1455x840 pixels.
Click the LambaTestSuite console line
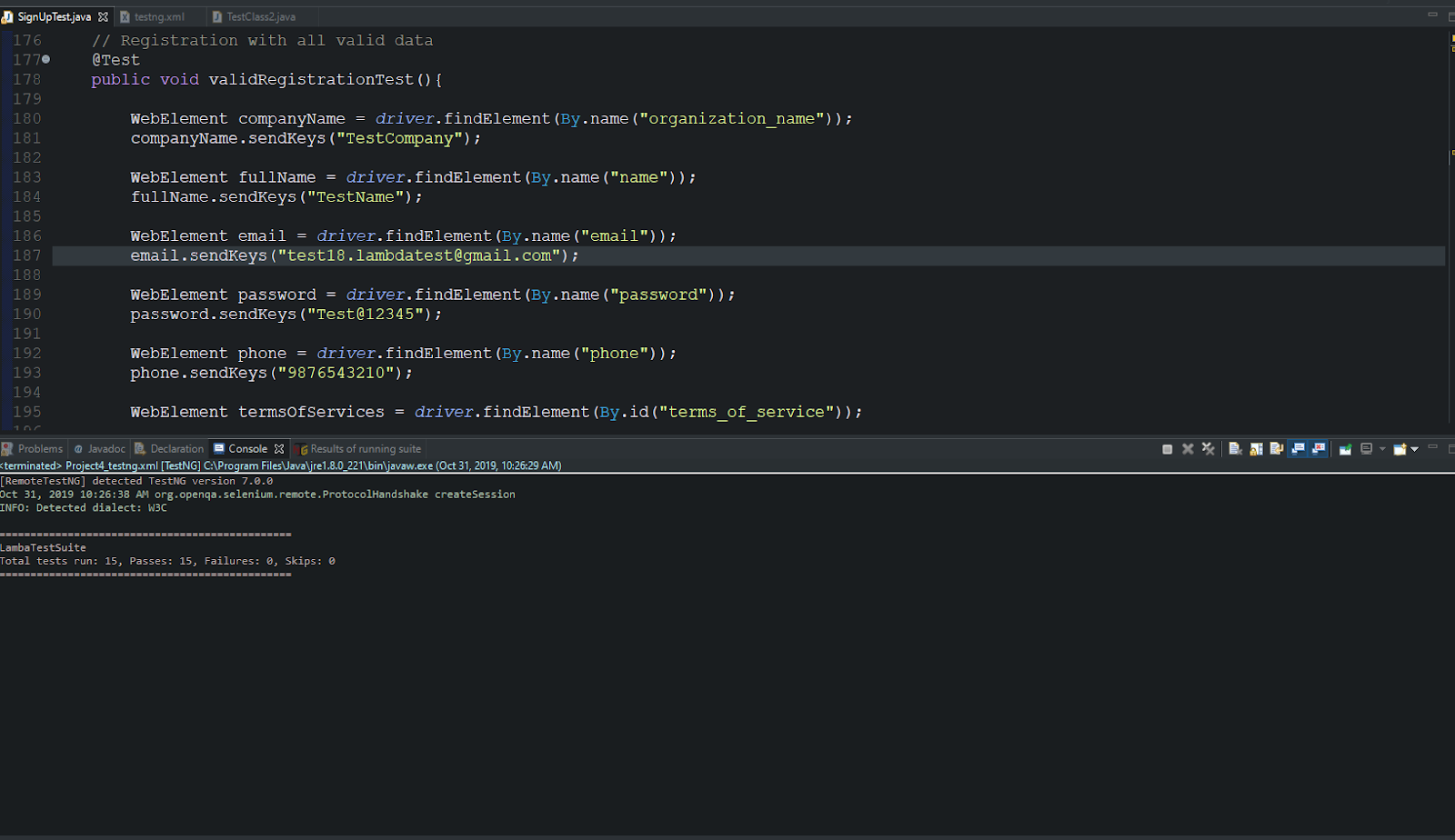(43, 547)
